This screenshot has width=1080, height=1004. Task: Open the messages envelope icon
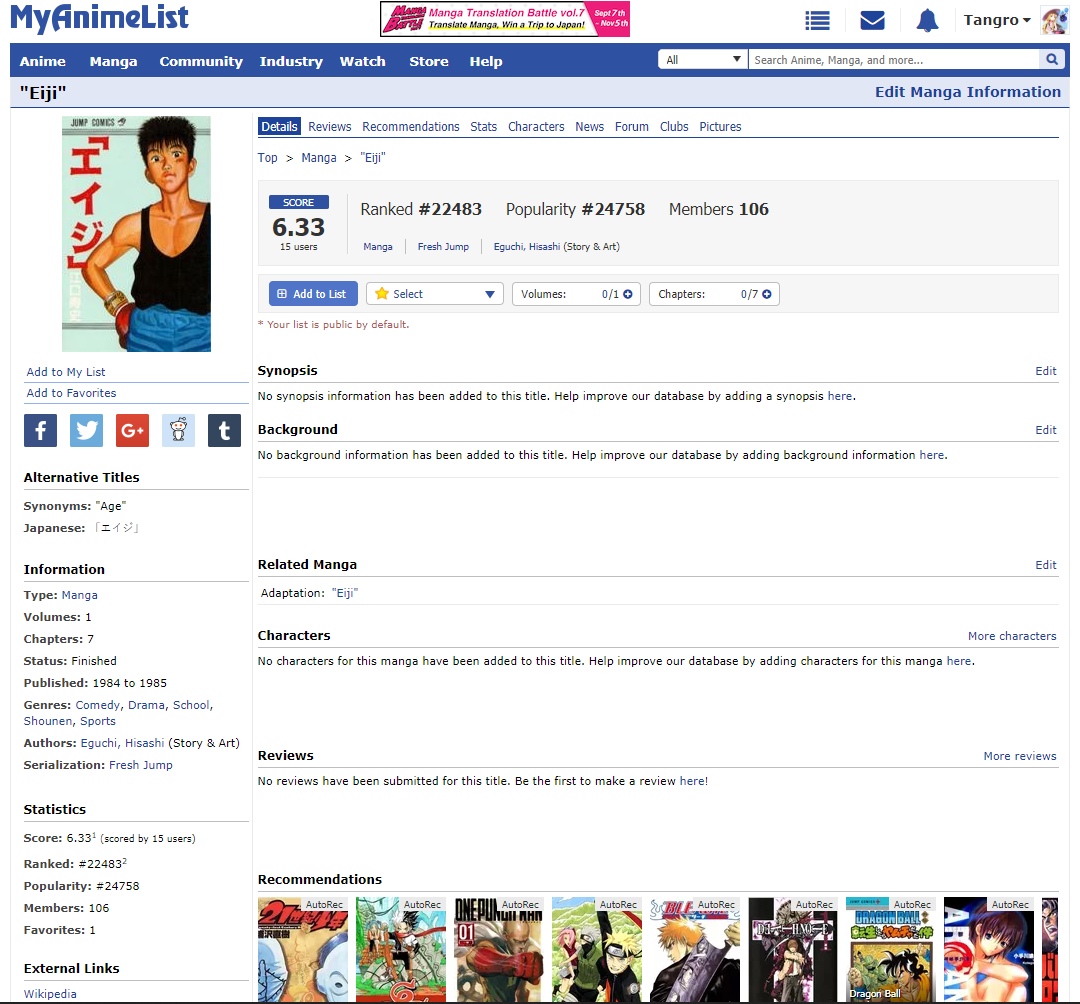[872, 21]
